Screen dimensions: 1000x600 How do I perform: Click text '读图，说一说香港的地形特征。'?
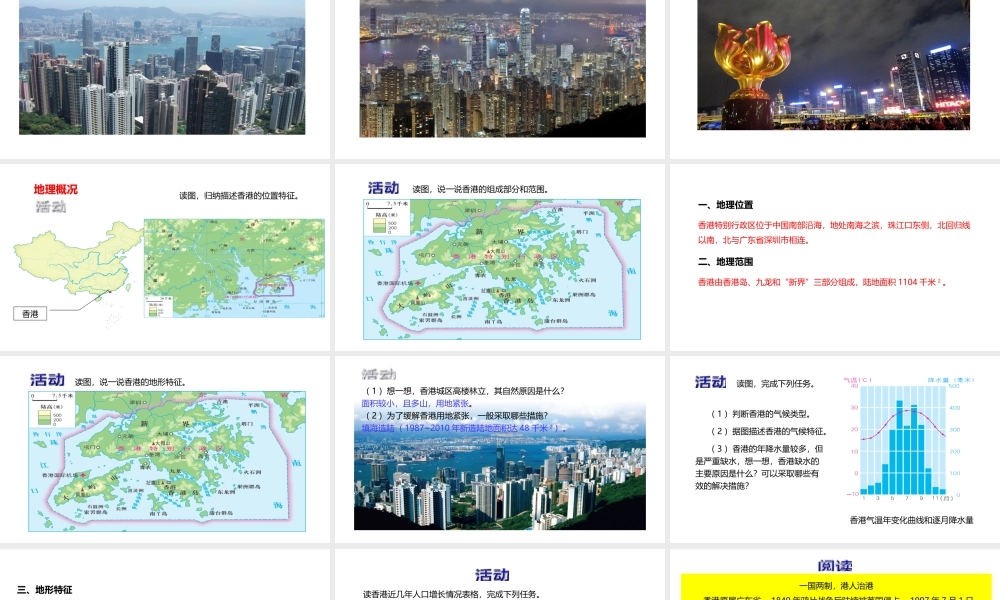[x=131, y=382]
